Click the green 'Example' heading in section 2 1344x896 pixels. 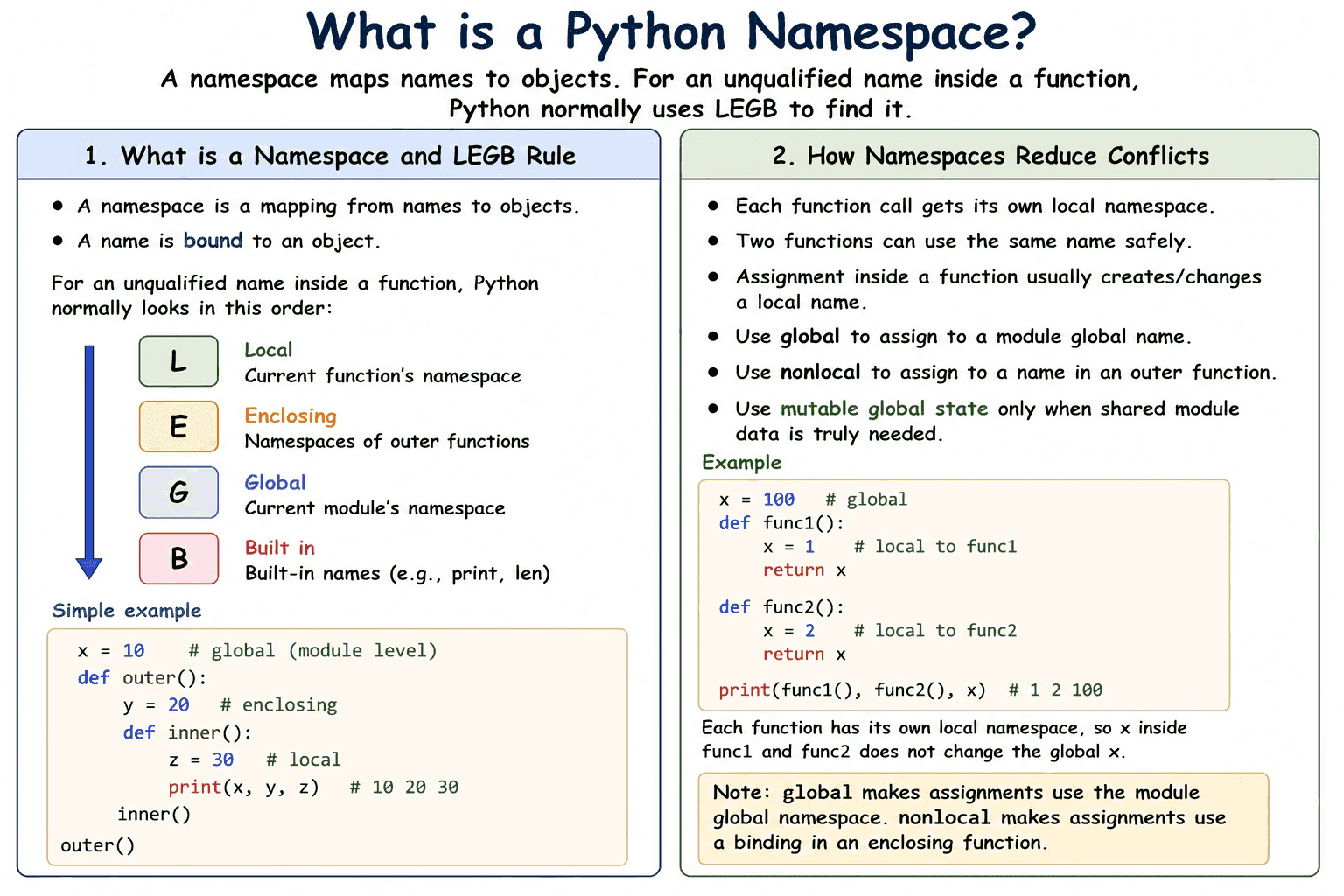pos(741,463)
